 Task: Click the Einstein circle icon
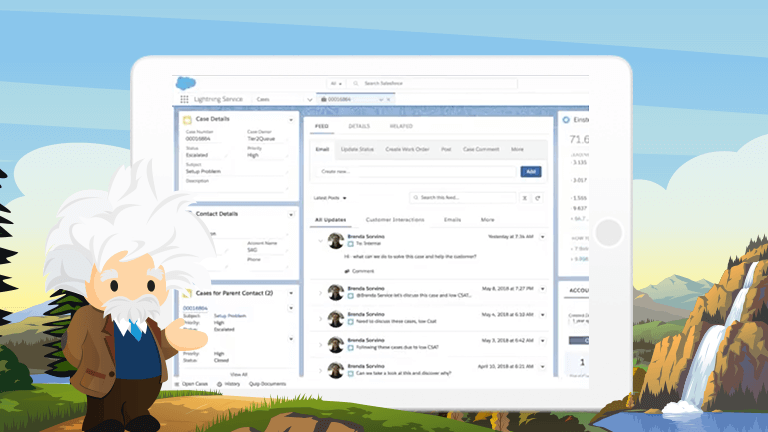point(566,120)
